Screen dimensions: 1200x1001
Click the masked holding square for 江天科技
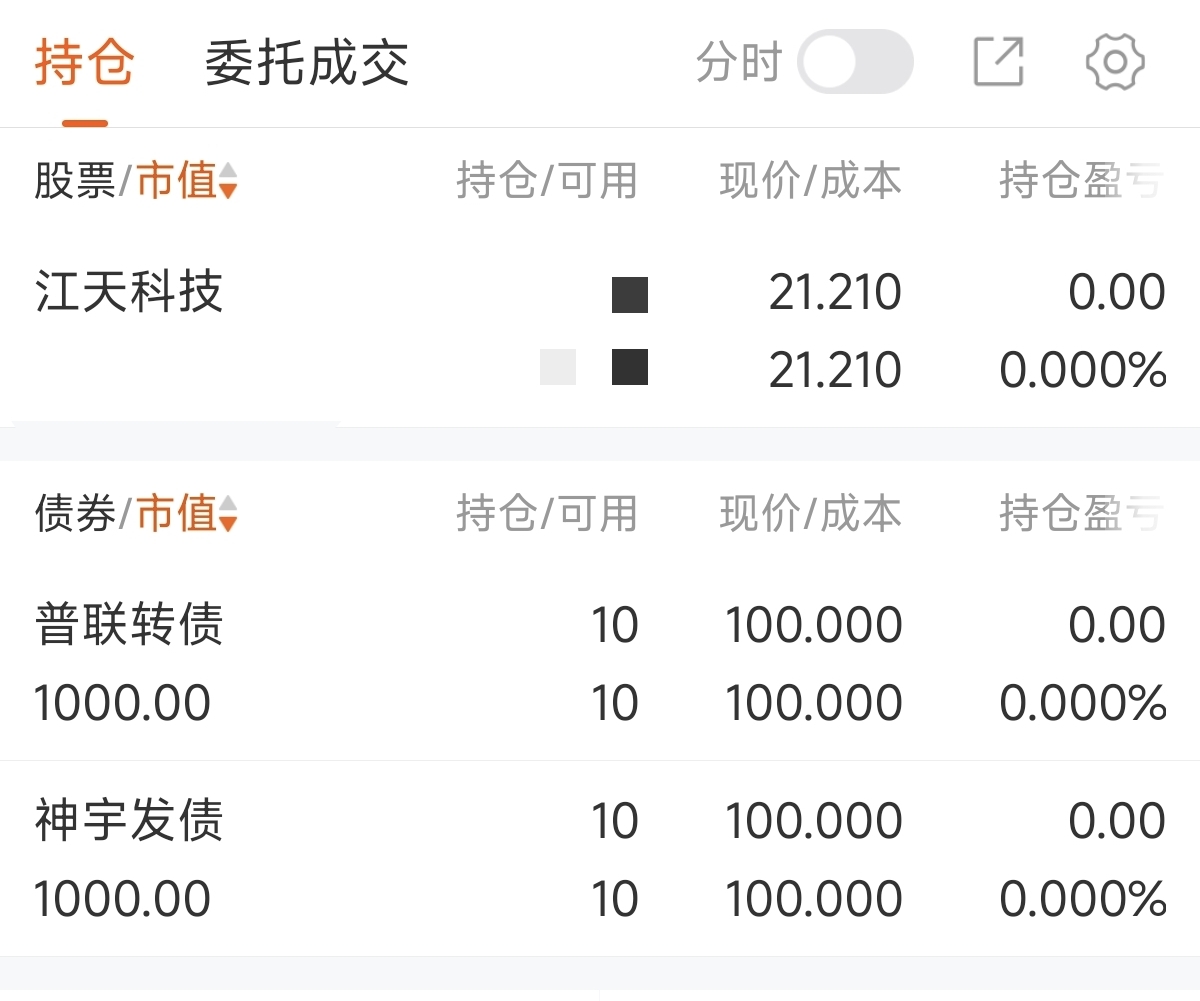coord(630,295)
